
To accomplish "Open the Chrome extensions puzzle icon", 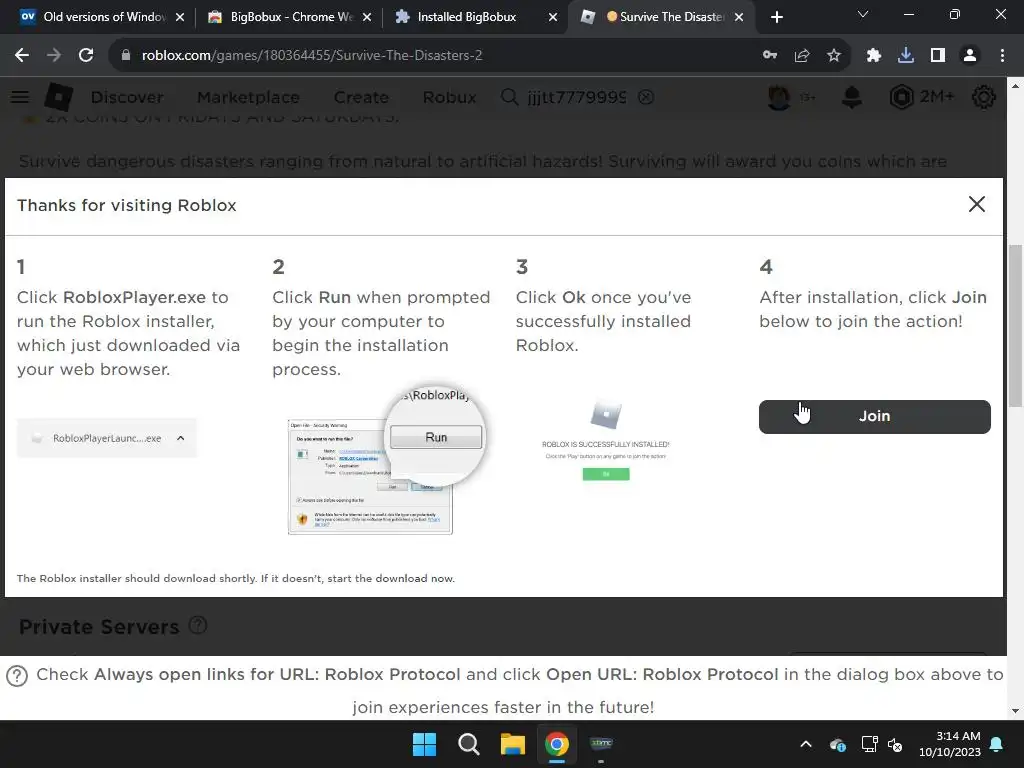I will click(874, 56).
